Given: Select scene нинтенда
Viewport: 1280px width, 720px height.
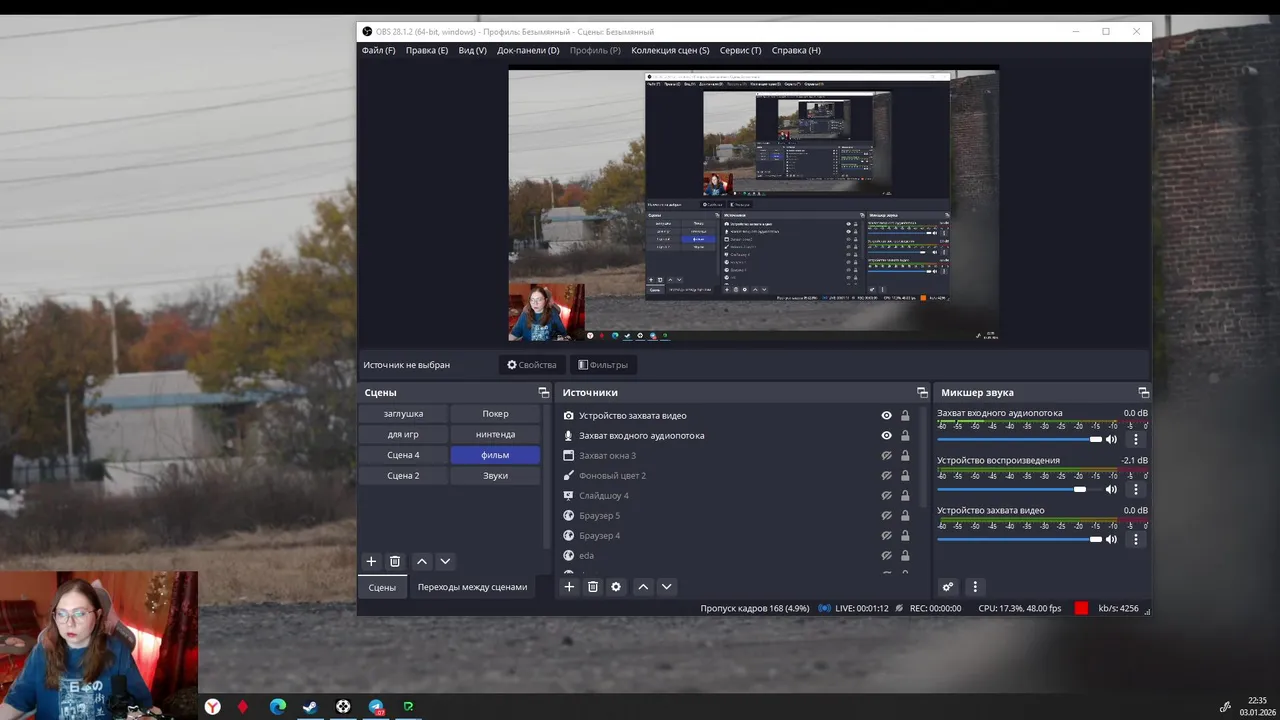Looking at the screenshot, I should 495,434.
